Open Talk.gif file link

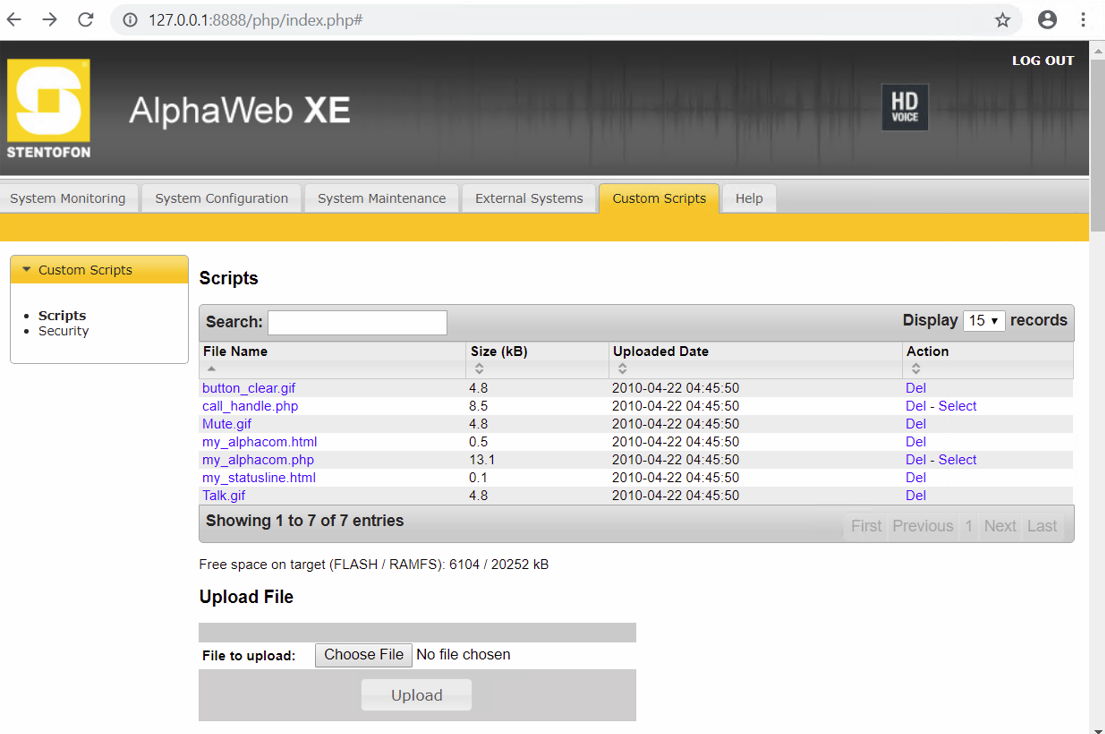point(223,495)
